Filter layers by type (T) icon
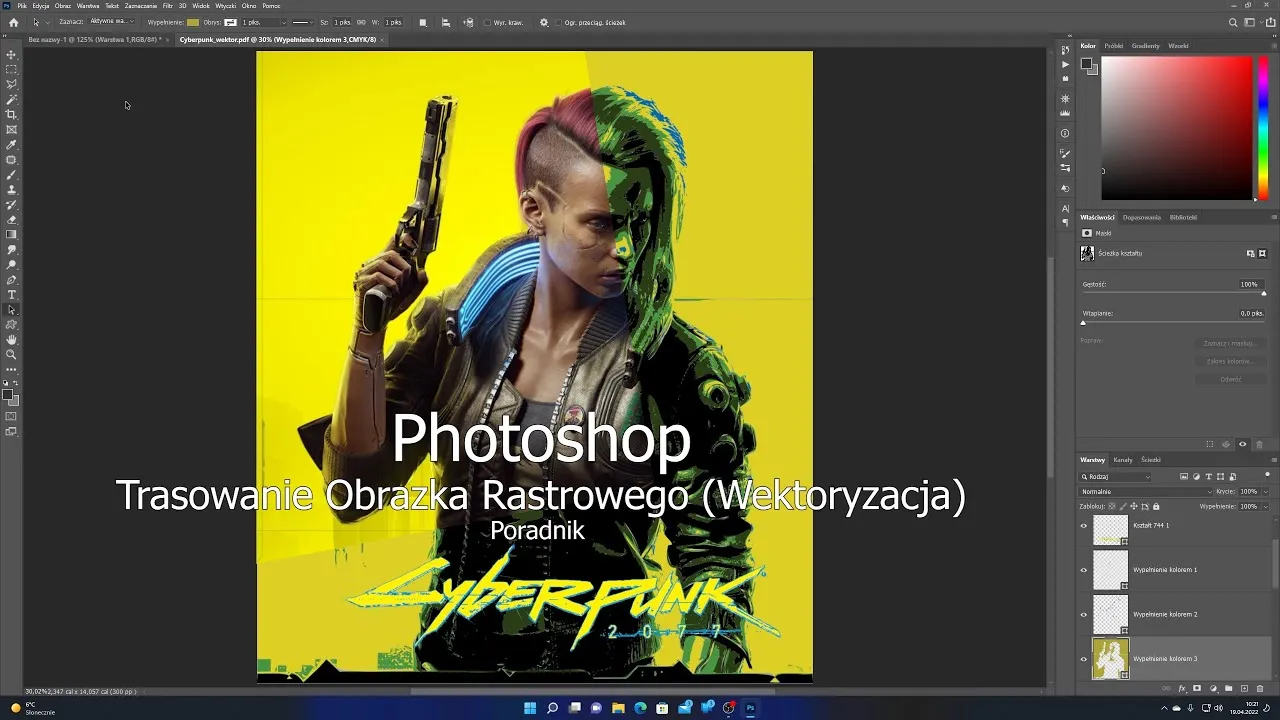 [x=1208, y=476]
